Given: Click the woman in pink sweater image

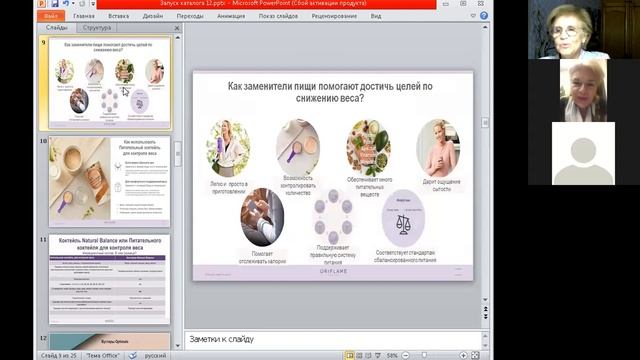Looking at the screenshot, I should click(438, 148).
